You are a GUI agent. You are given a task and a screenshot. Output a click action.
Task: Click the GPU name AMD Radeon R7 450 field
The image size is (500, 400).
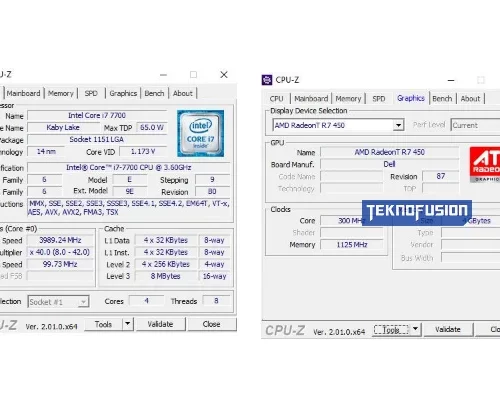click(390, 152)
